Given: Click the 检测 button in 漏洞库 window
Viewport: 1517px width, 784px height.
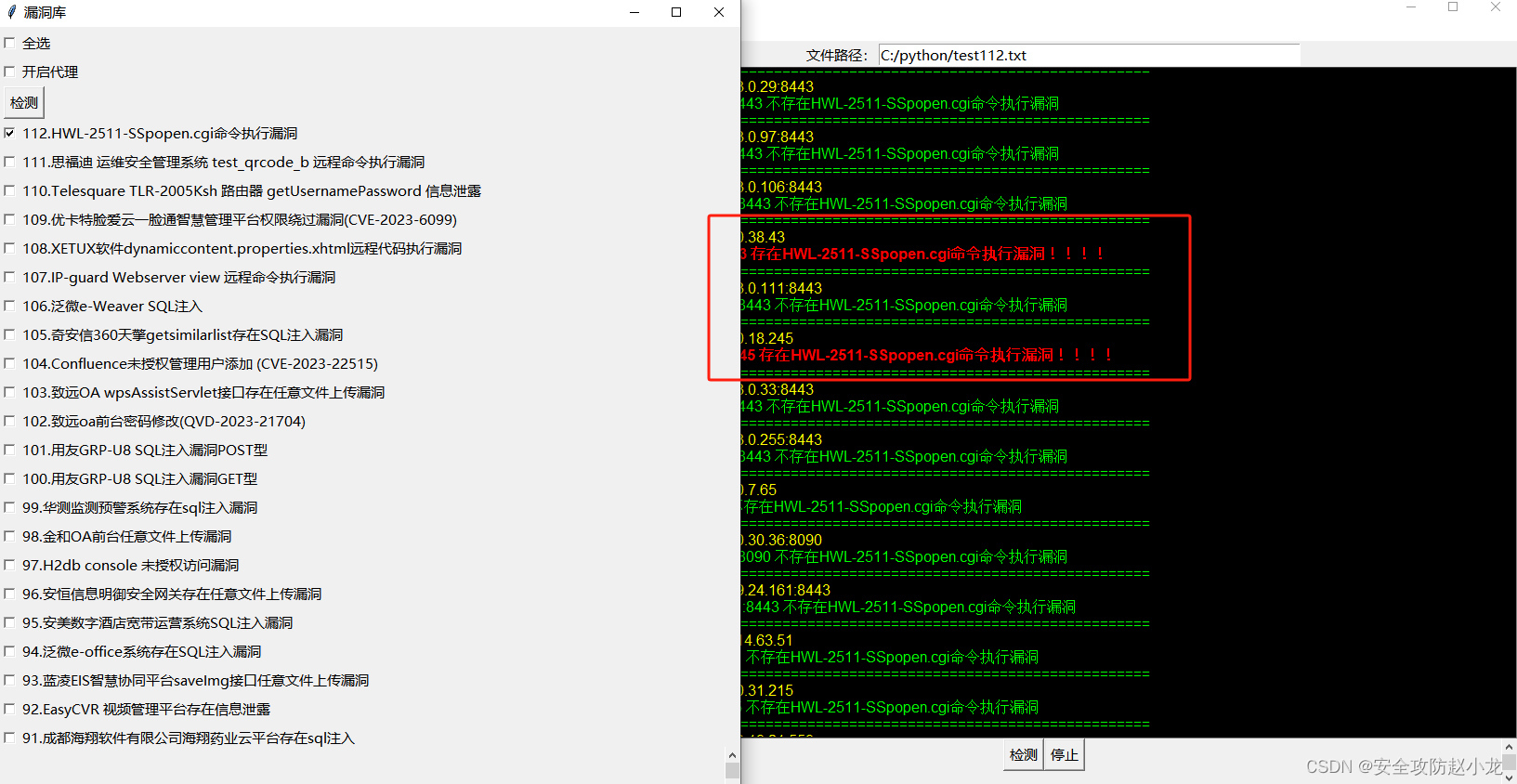Looking at the screenshot, I should coord(24,102).
